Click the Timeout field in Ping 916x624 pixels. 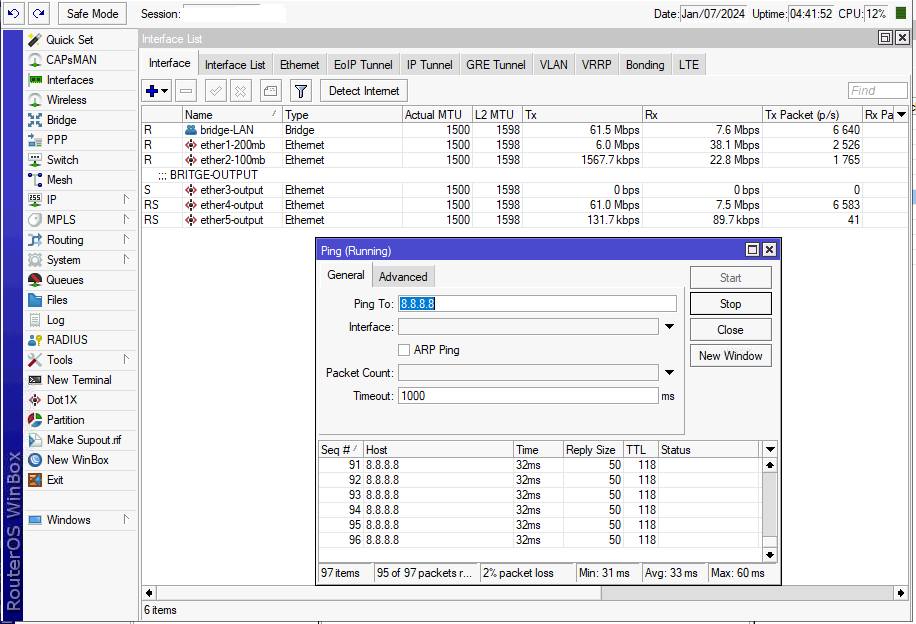(x=528, y=396)
